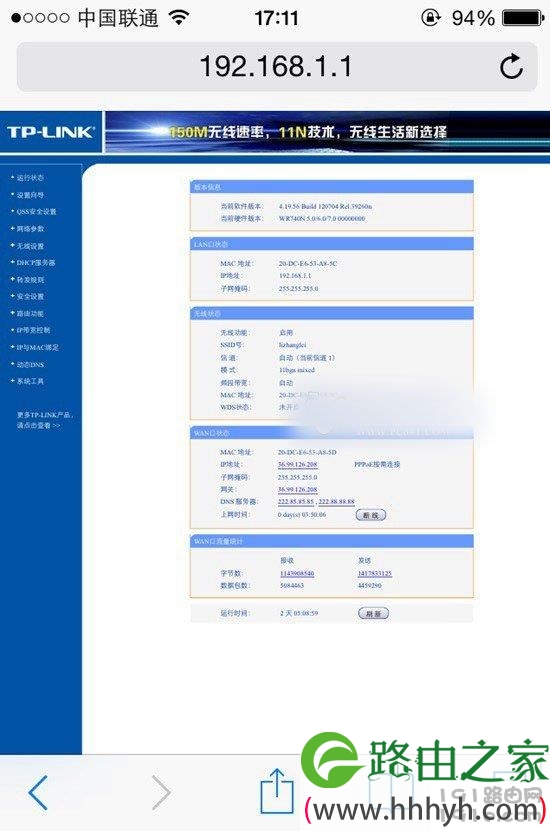The image size is (550, 831).
Task: Expand 系统工具 menu section
Action: (x=30, y=381)
